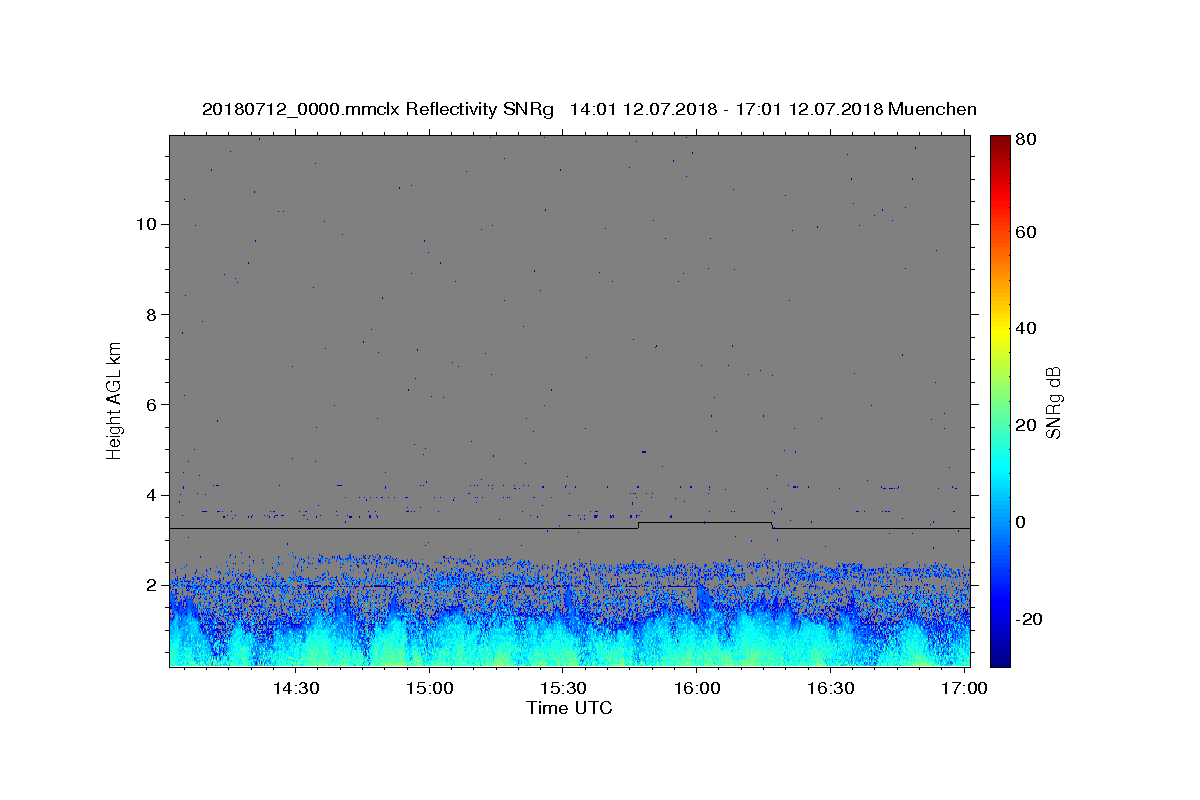Click the colorbar value 40
This screenshot has height=800, width=1200.
point(1027,328)
